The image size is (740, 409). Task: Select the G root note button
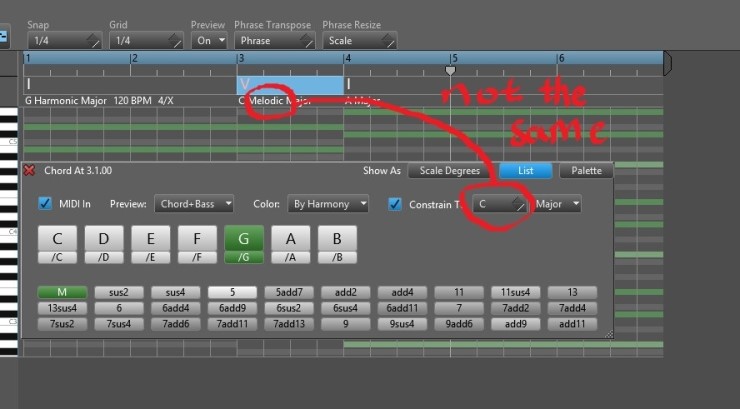[x=244, y=239]
